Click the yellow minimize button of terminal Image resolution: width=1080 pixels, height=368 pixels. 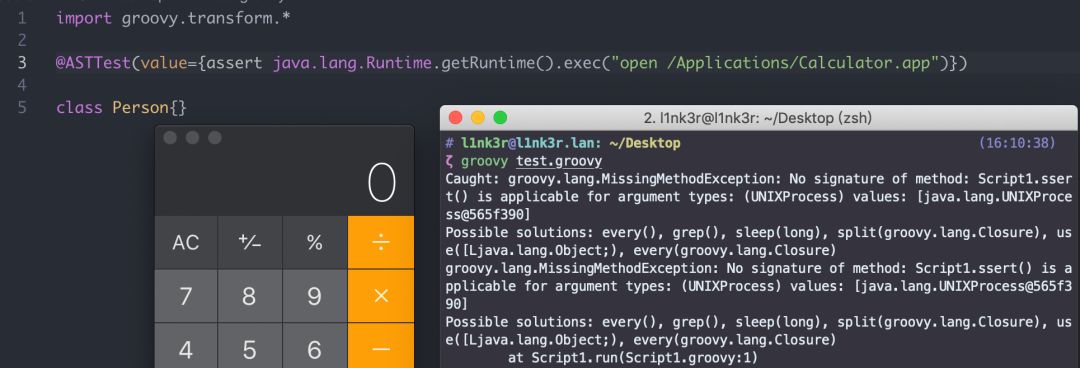click(x=477, y=118)
